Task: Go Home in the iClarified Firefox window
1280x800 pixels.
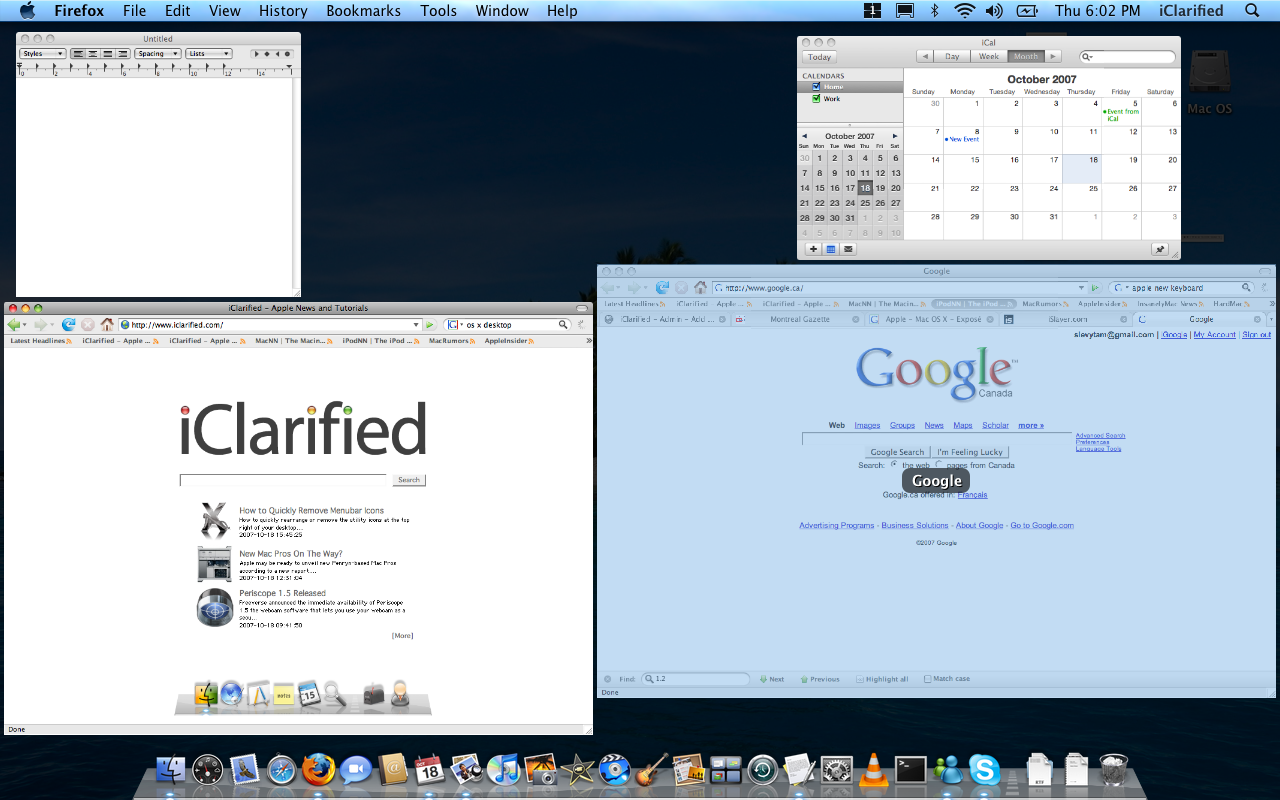Action: coord(107,325)
